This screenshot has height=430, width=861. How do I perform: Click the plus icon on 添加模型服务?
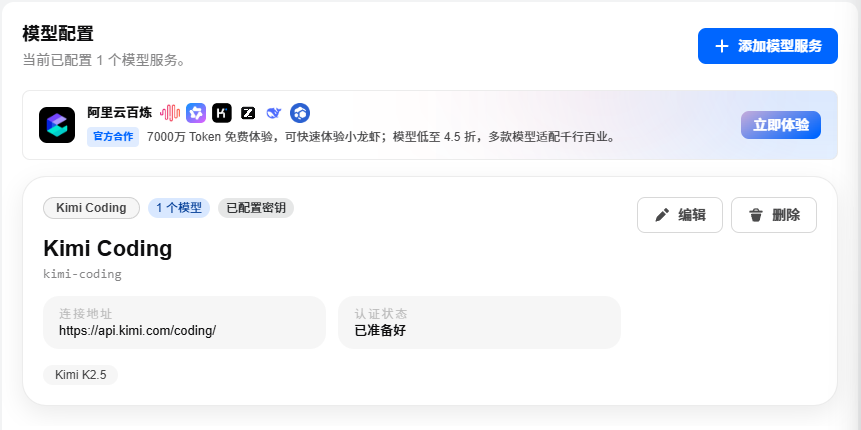722,46
